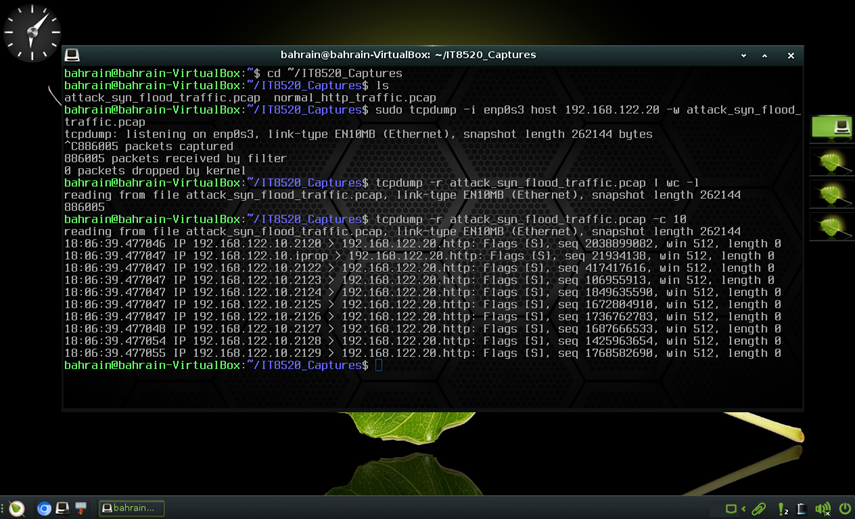
Task: Launch the Chromium browser from the shelf
Action: pos(44,509)
